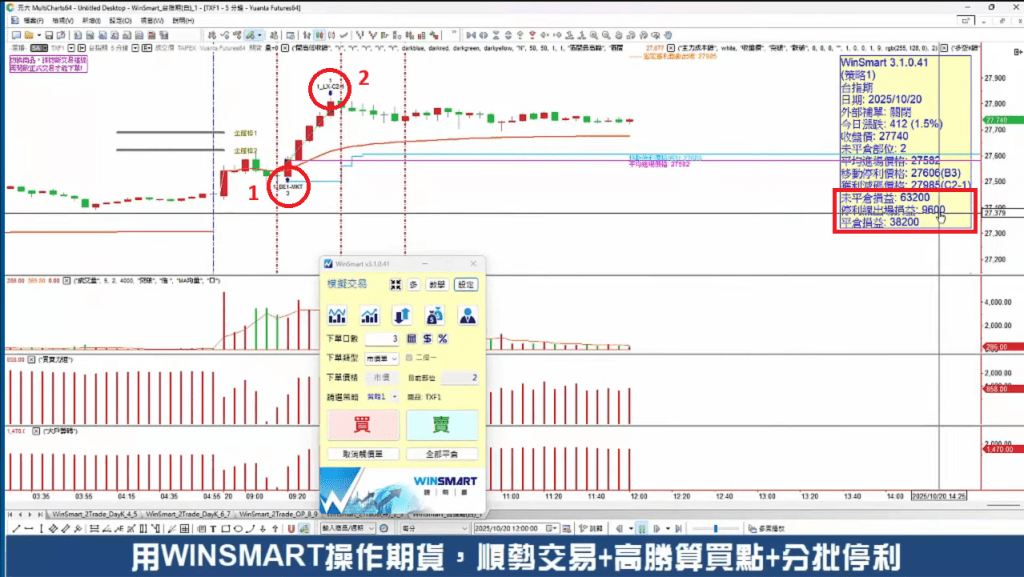Toggle the 多 button in WinSmart header
The height and width of the screenshot is (577, 1024).
click(x=414, y=285)
